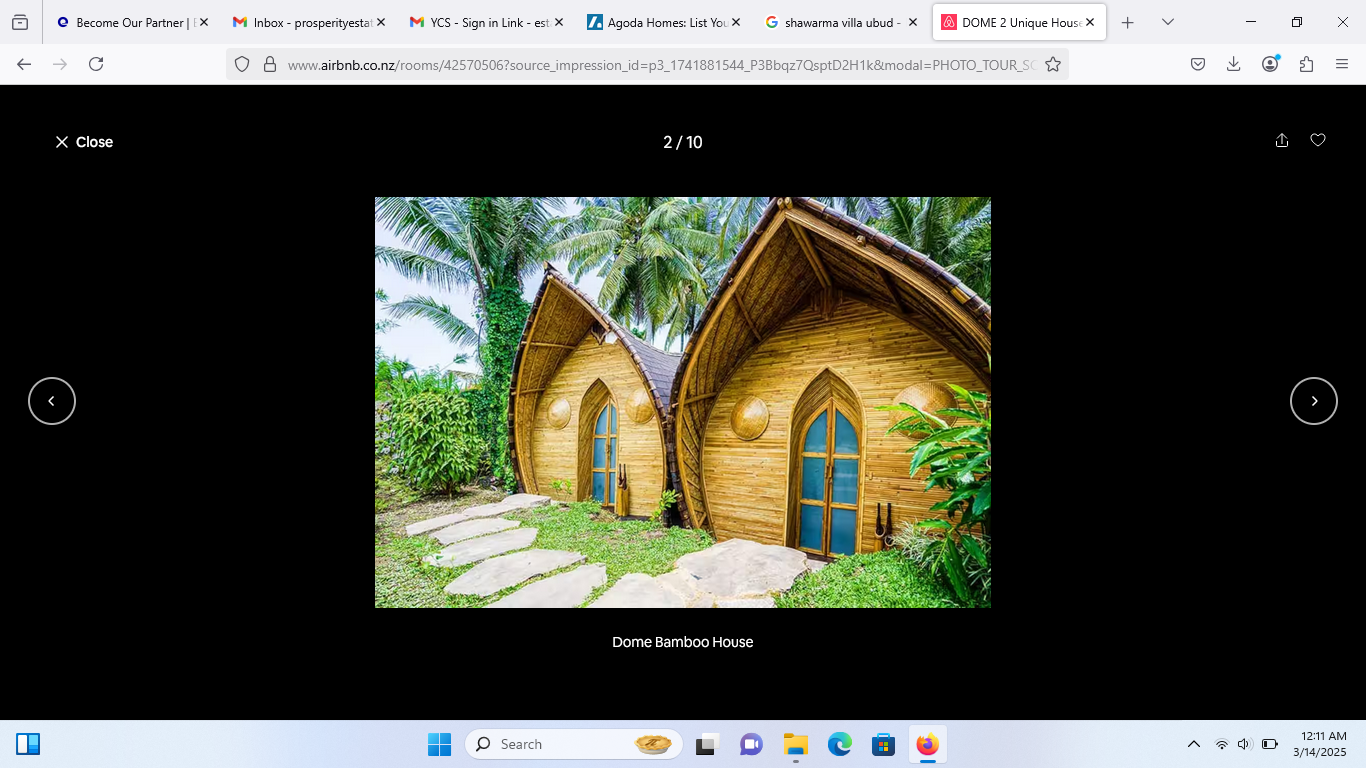Open a new browser tab
The image size is (1366, 768).
coord(1128,22)
